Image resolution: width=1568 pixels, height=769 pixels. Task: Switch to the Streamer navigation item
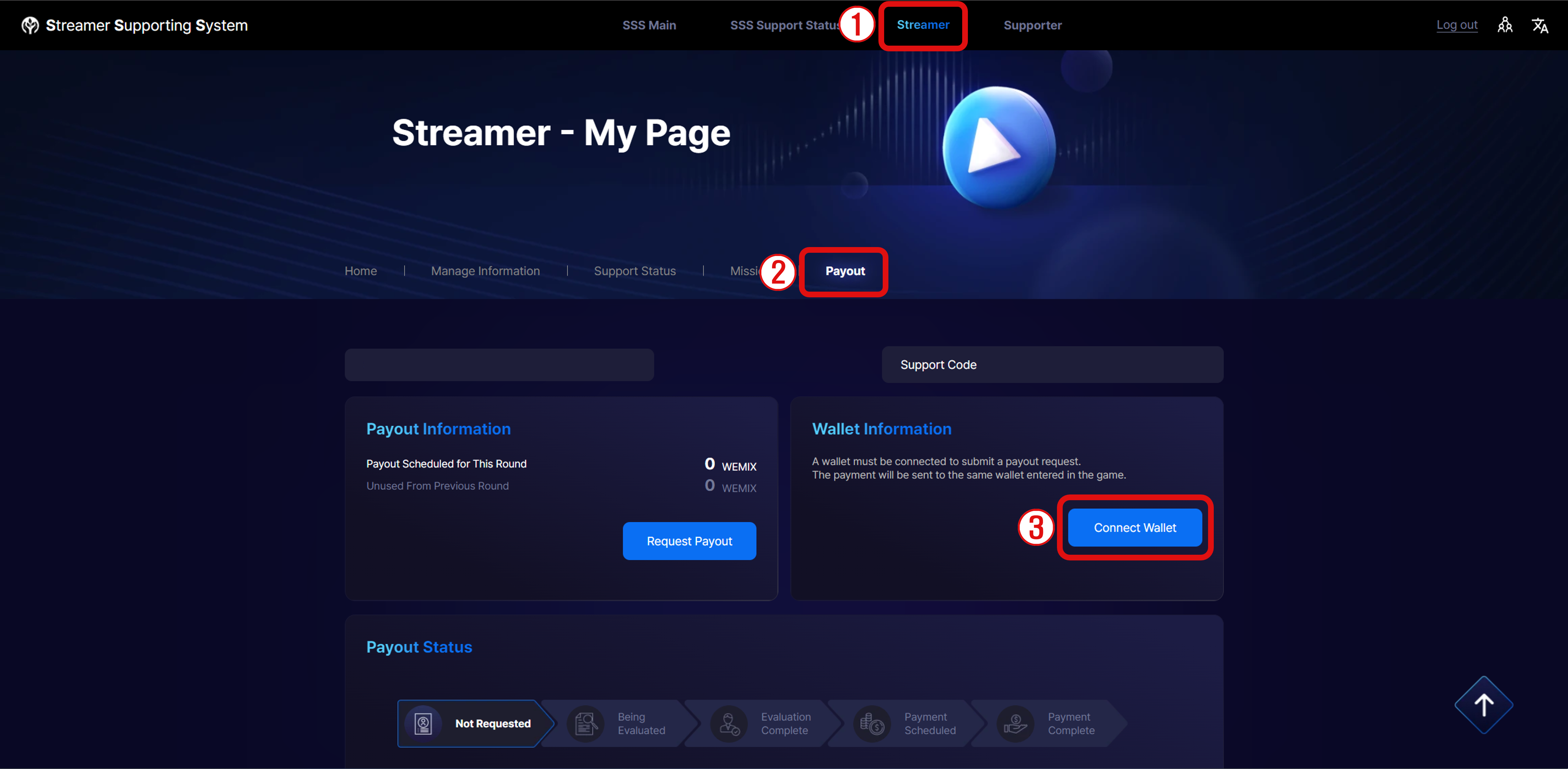tap(923, 25)
